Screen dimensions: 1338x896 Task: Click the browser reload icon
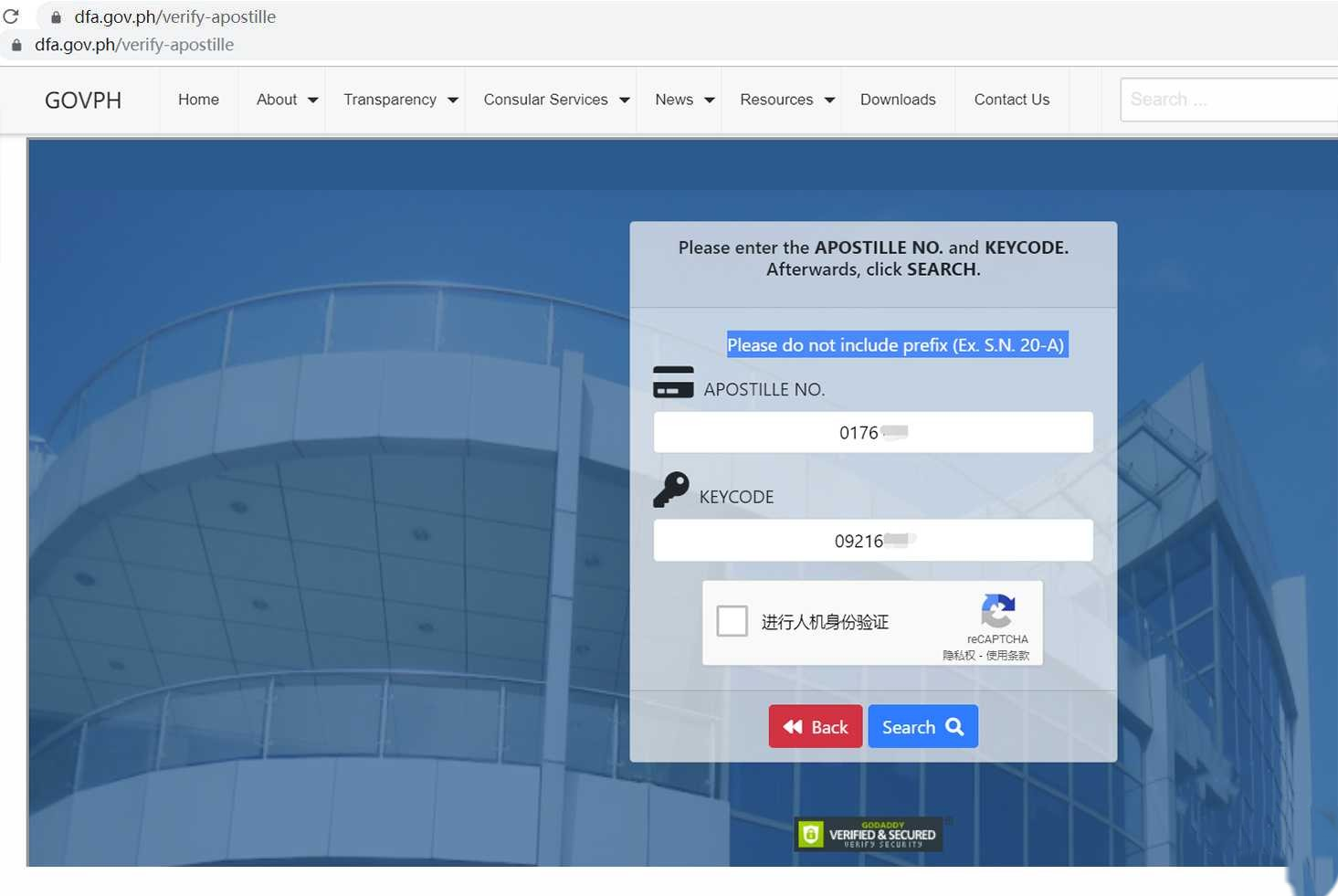[11, 16]
